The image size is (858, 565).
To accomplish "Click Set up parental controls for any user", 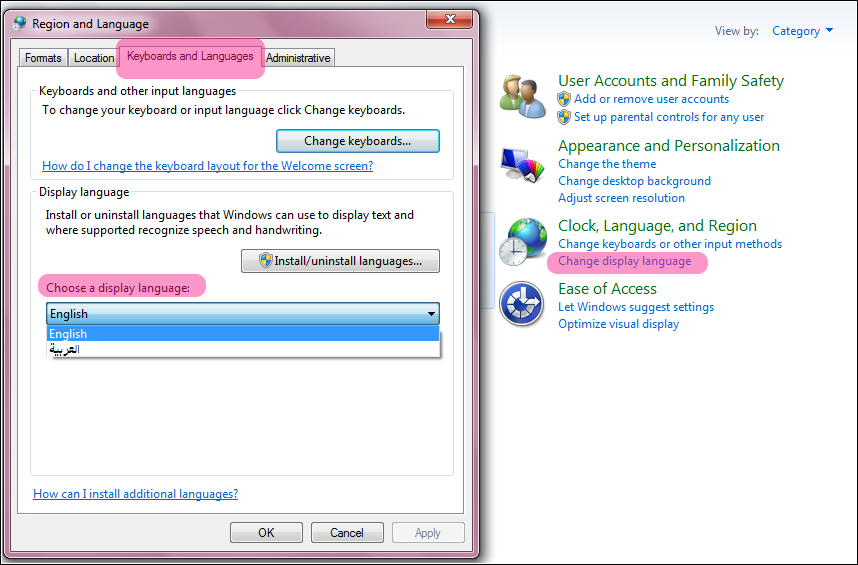I will coord(669,117).
